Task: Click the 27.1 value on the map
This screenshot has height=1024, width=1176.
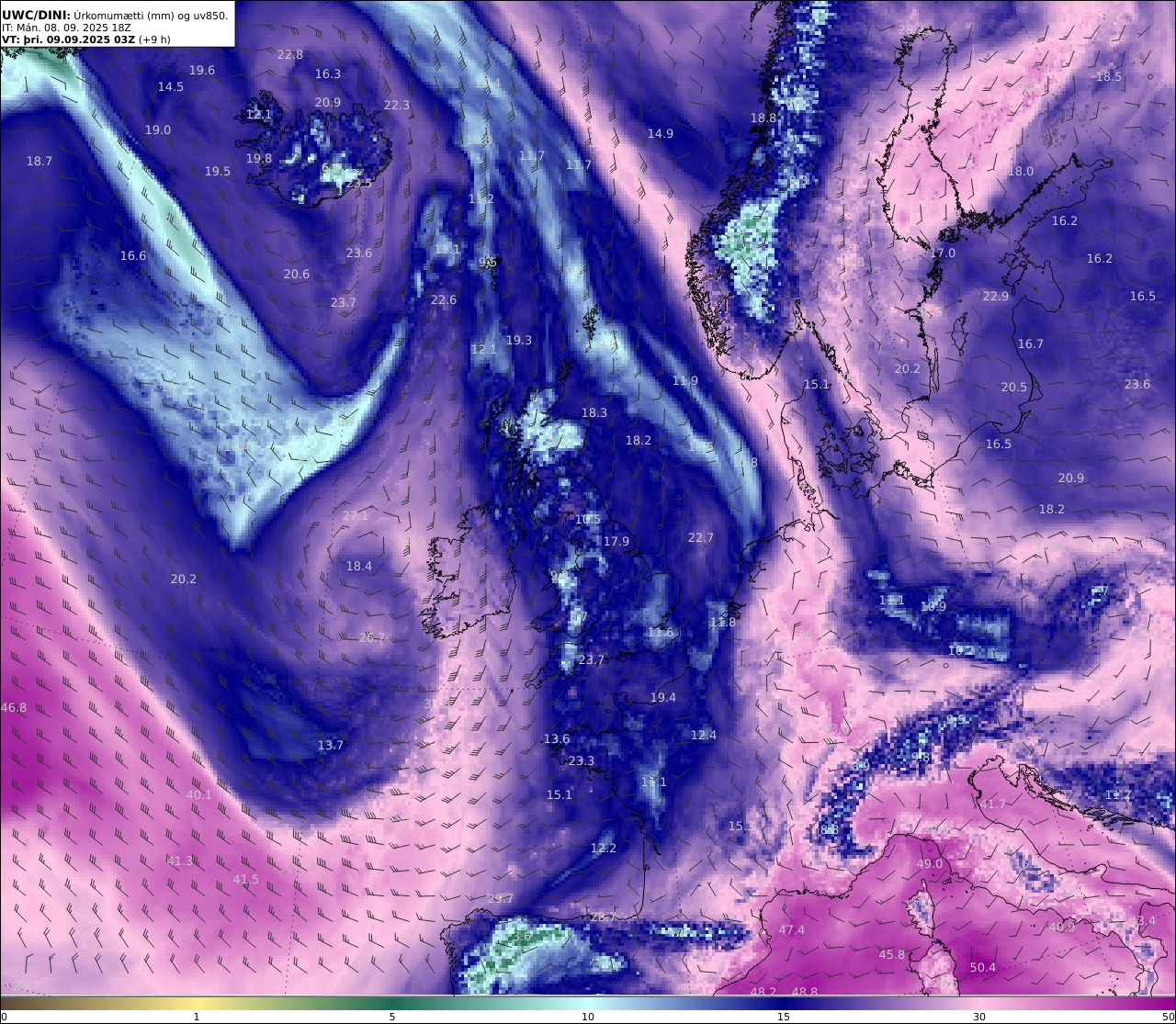Action: 355,516
